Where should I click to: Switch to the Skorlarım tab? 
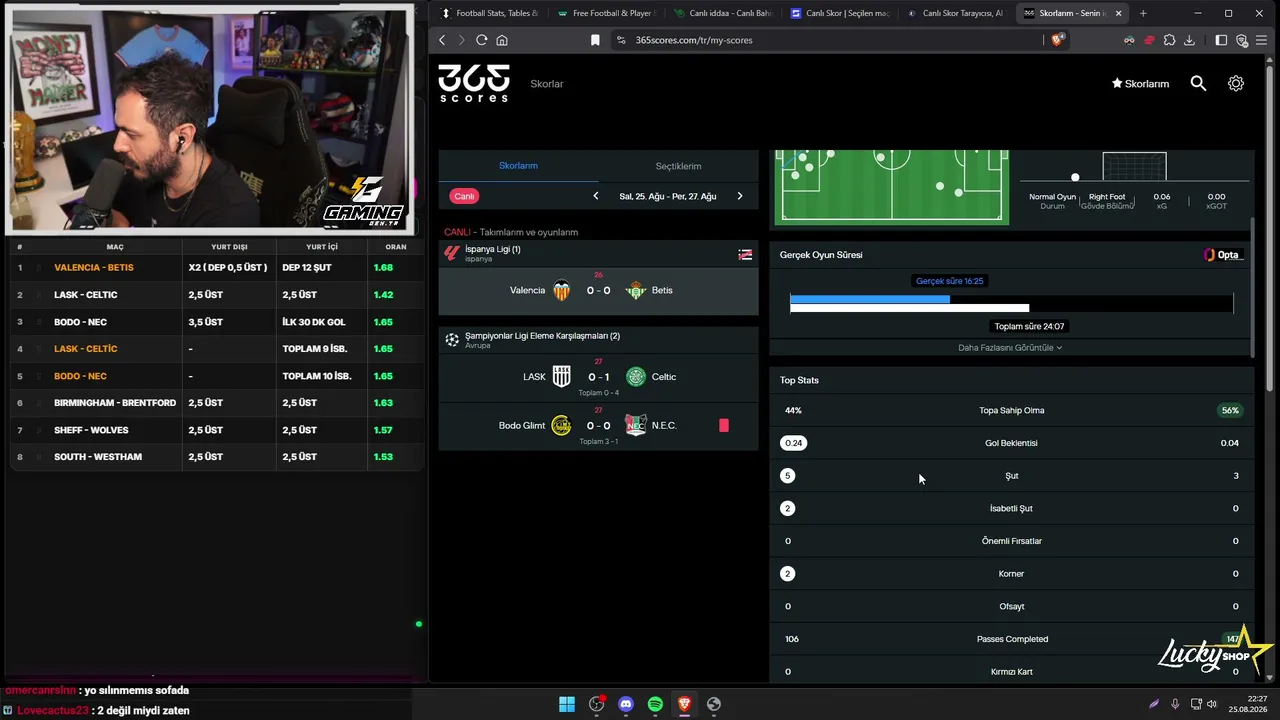pyautogui.click(x=518, y=166)
